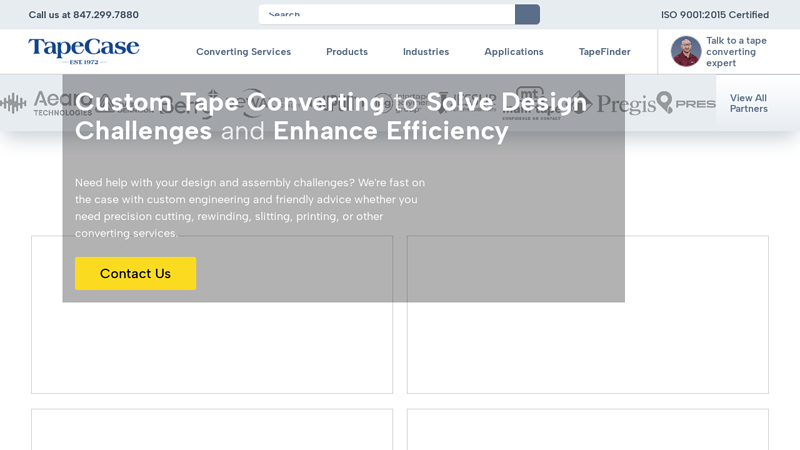800x450 pixels.
Task: Click the PRES partner logo
Action: [686, 103]
